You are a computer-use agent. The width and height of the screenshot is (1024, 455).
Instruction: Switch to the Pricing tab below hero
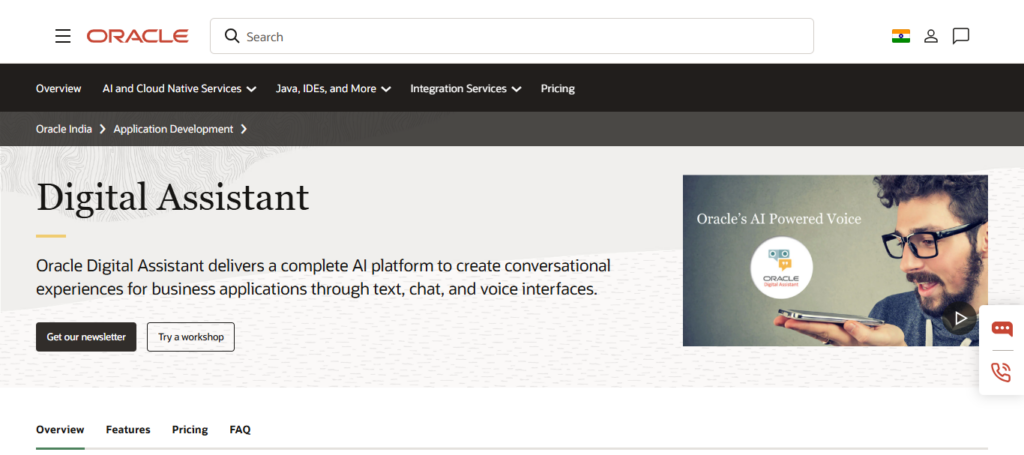click(x=190, y=430)
